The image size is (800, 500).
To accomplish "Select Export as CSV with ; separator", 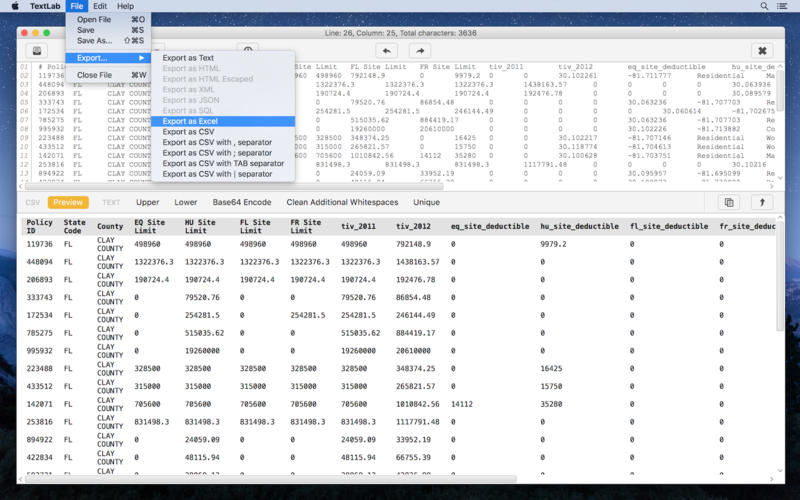I will [x=223, y=153].
